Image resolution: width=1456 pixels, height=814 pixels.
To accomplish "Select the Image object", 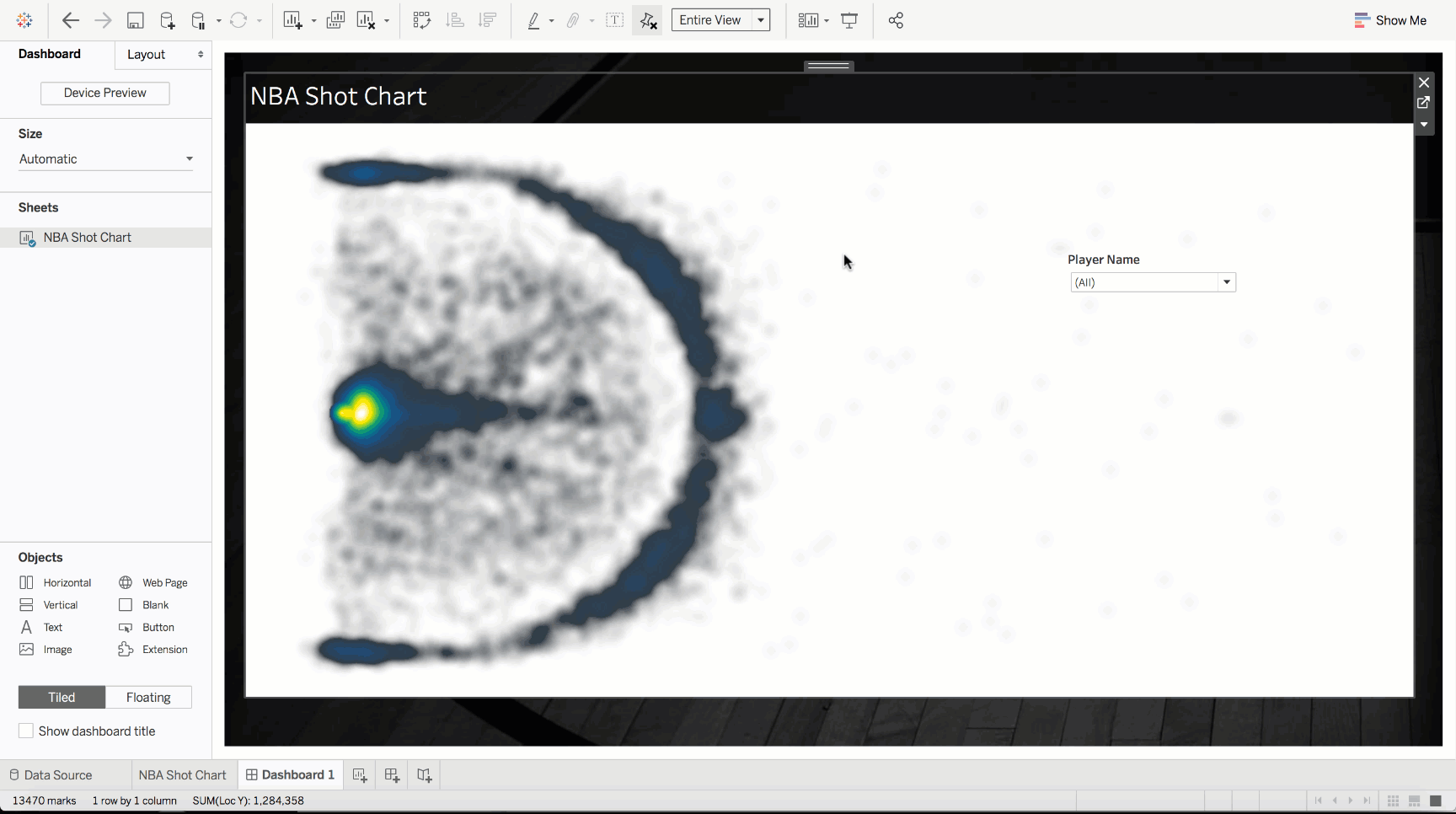I will pos(45,650).
